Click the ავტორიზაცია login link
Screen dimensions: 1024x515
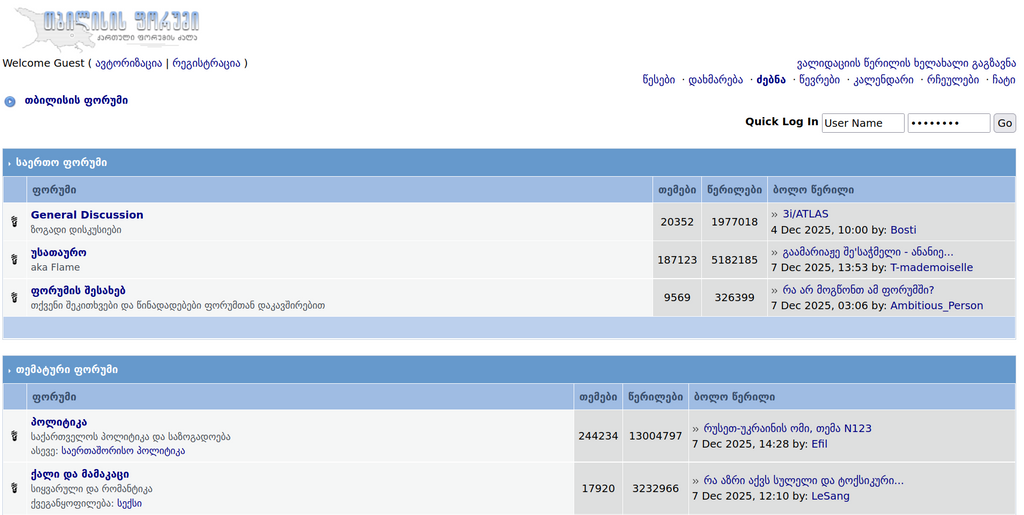[129, 63]
